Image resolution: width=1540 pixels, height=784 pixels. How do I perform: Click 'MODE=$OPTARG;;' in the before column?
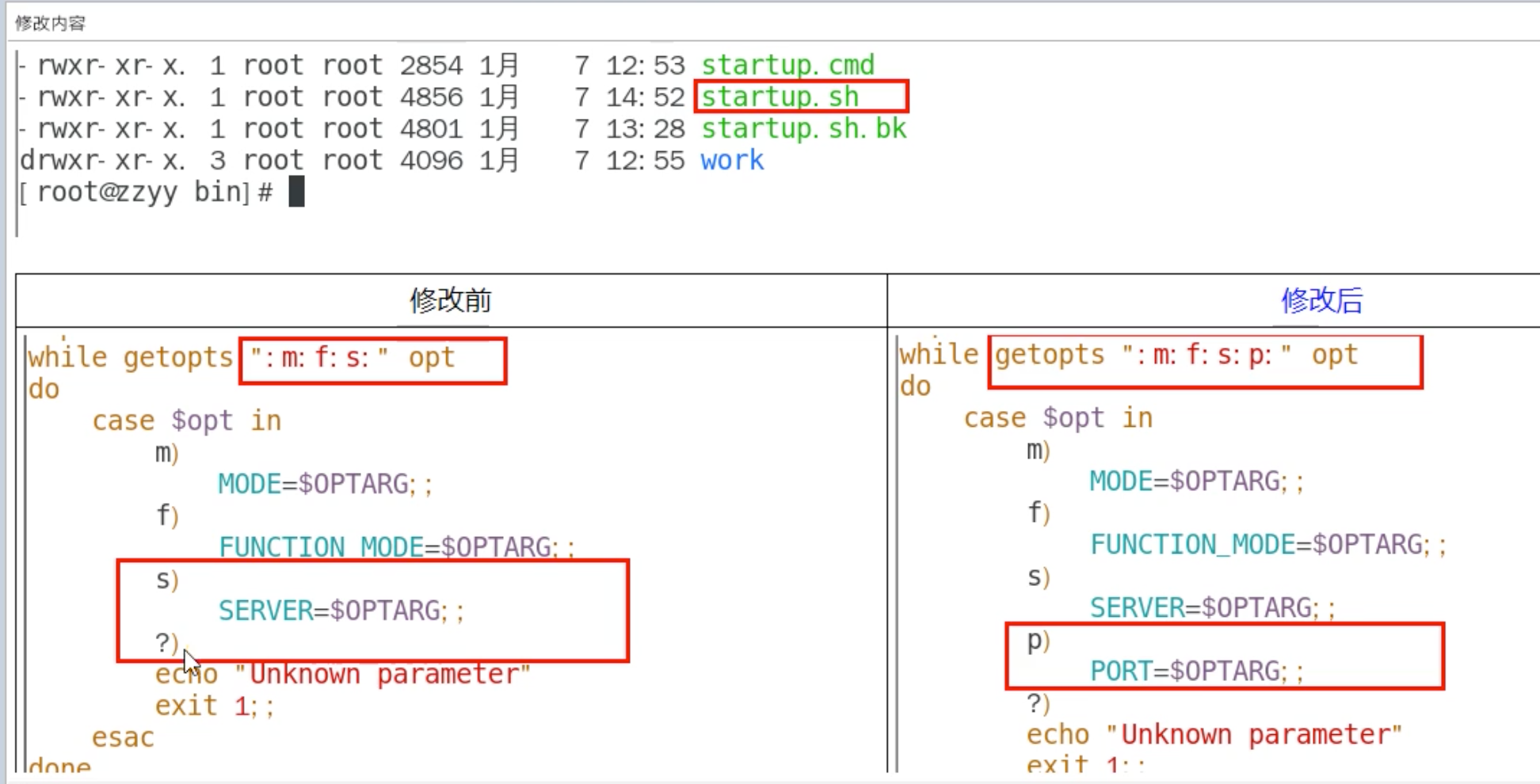[326, 484]
